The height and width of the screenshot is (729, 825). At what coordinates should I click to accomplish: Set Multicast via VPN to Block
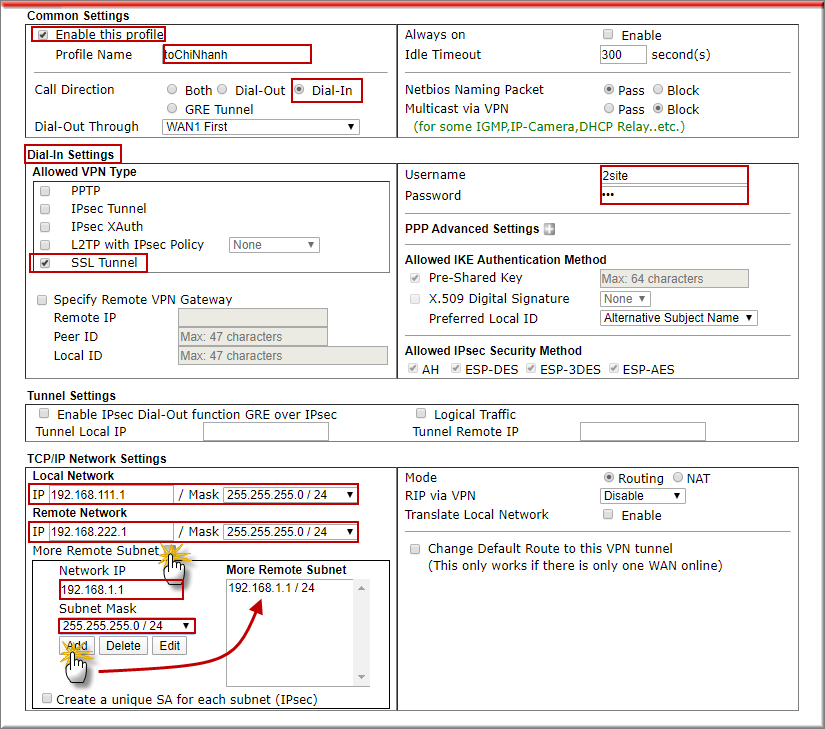(x=658, y=108)
